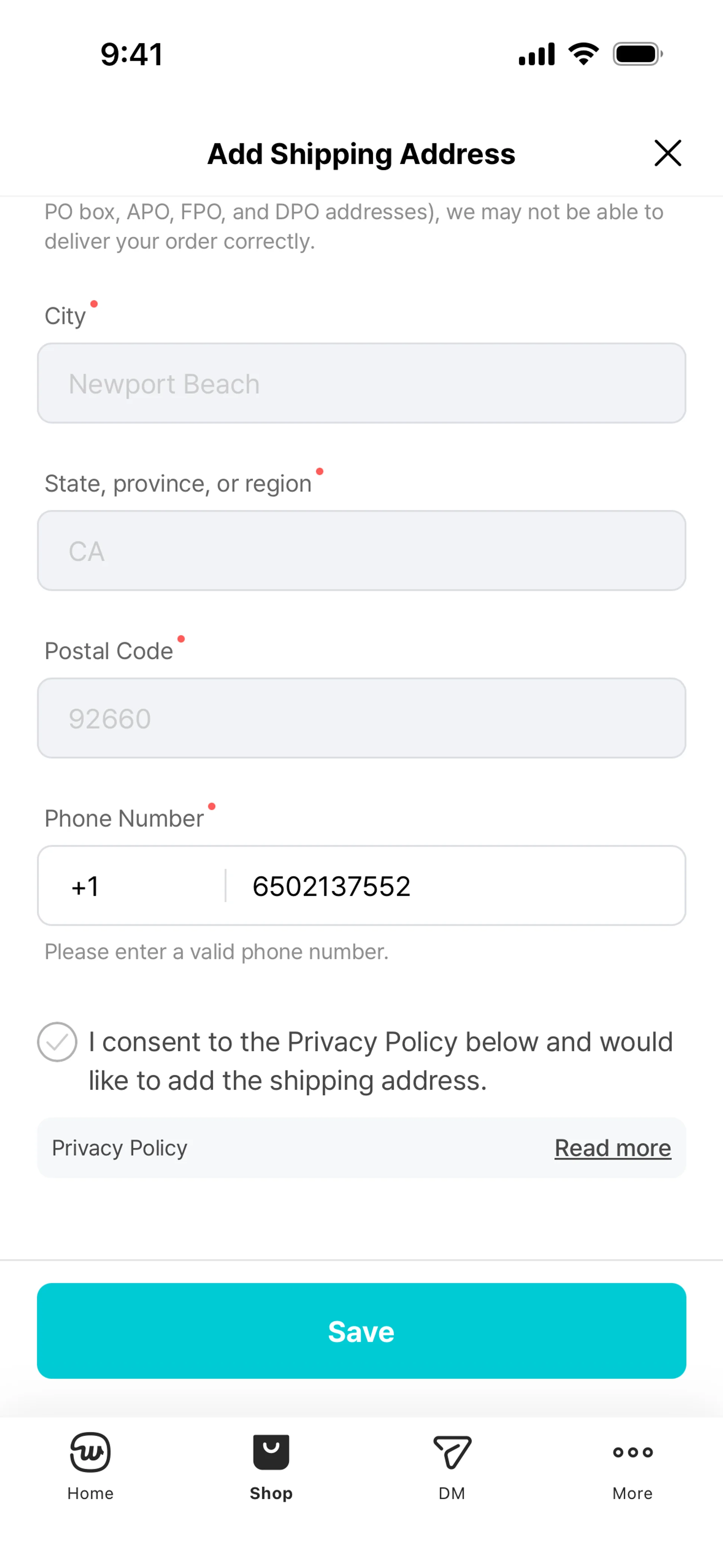Open DM paper plane icon

click(451, 1452)
